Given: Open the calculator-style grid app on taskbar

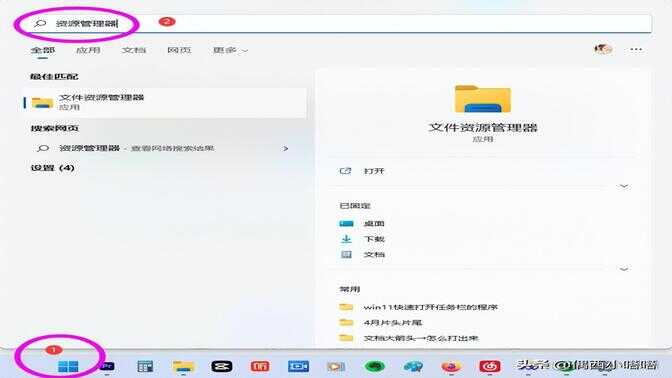Looking at the screenshot, I should coord(145,366).
